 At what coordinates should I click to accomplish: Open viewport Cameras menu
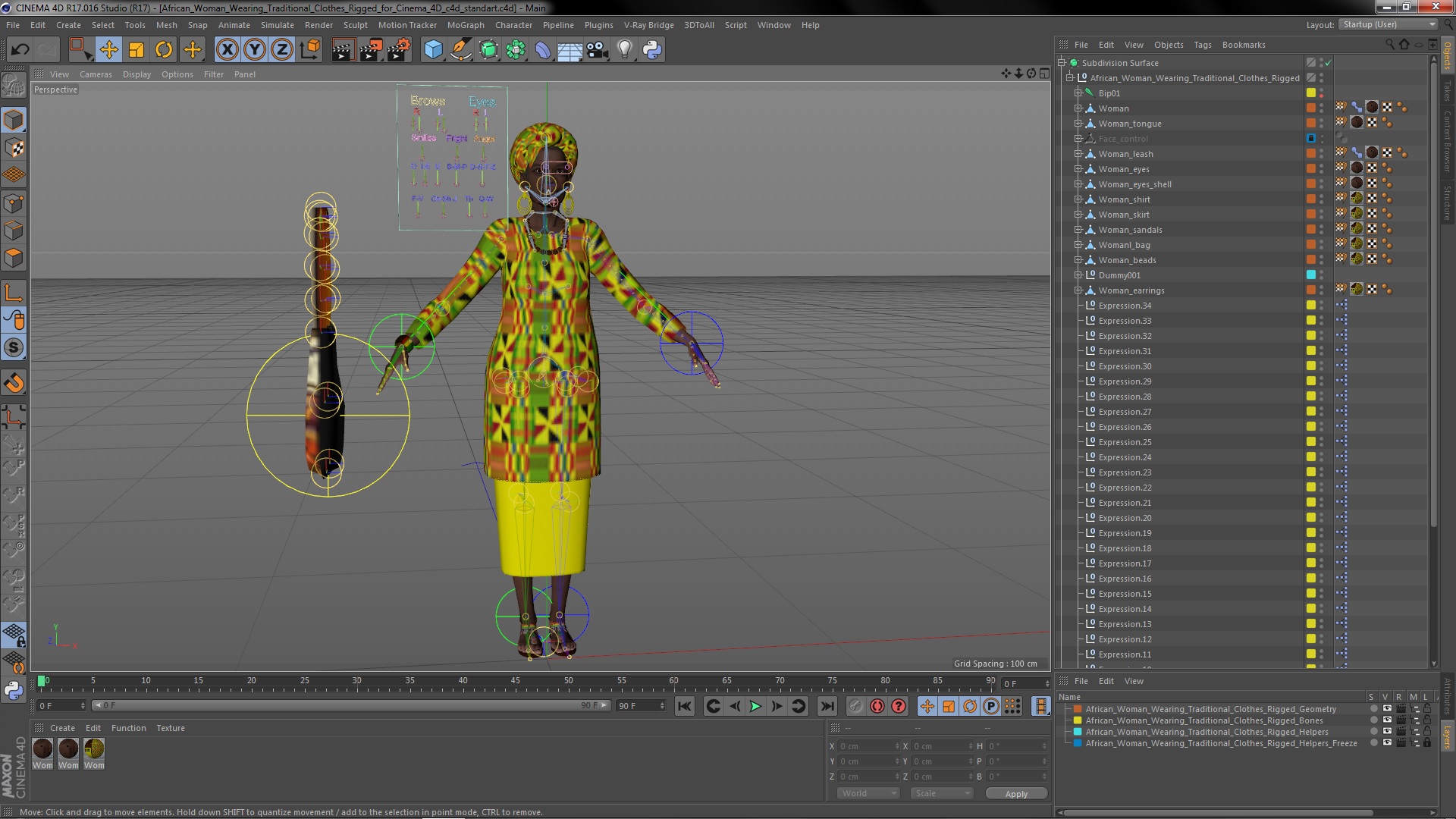(x=96, y=74)
